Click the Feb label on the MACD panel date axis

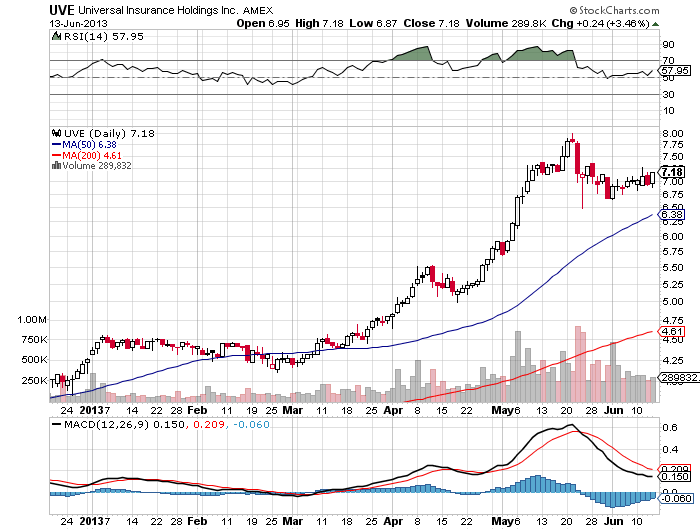[x=197, y=522]
